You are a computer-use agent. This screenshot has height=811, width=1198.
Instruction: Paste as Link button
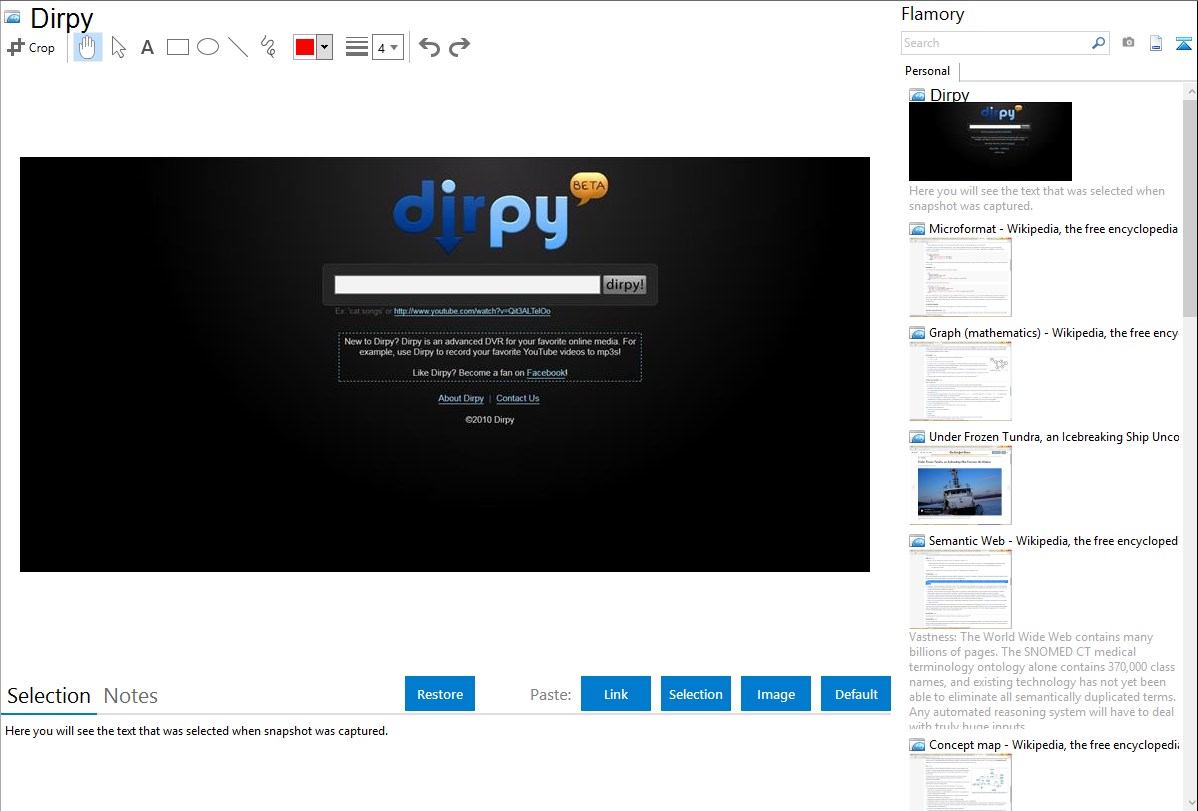(616, 694)
